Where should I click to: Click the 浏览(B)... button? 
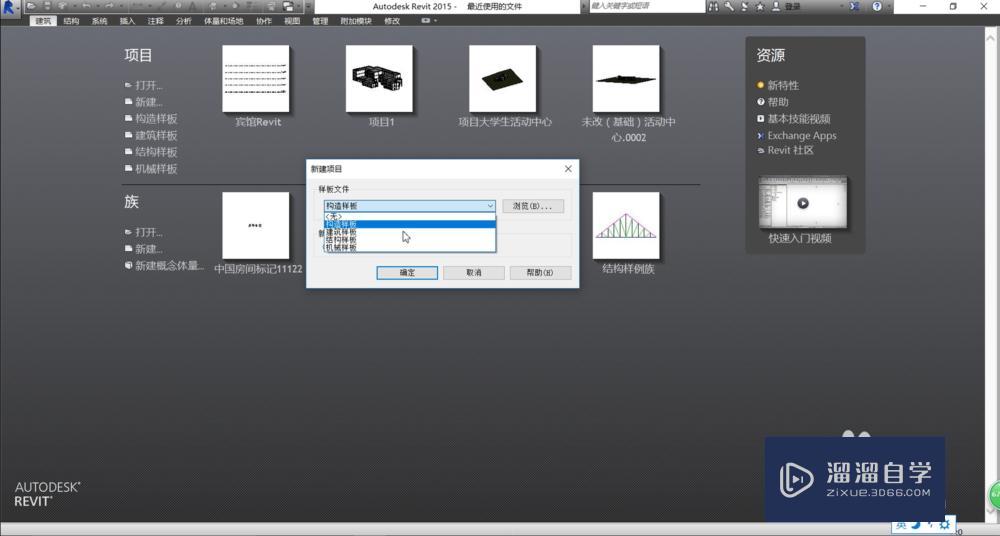pos(533,206)
